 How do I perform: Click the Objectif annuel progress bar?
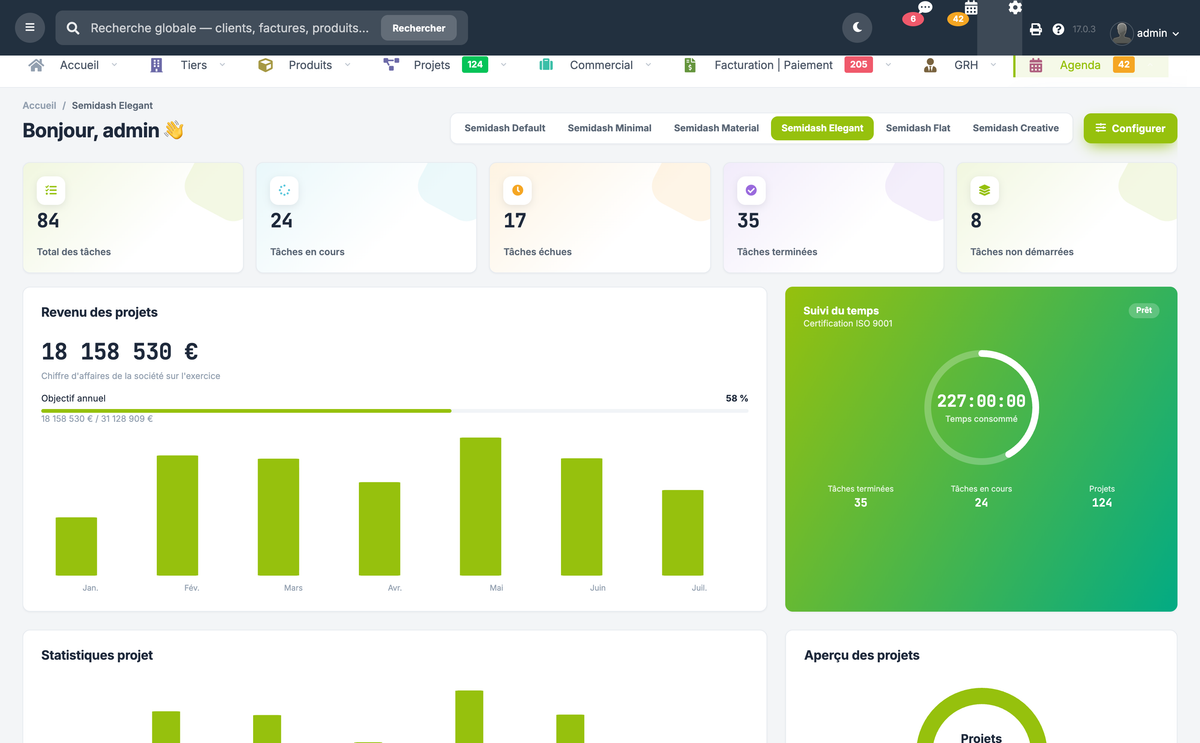coord(395,410)
